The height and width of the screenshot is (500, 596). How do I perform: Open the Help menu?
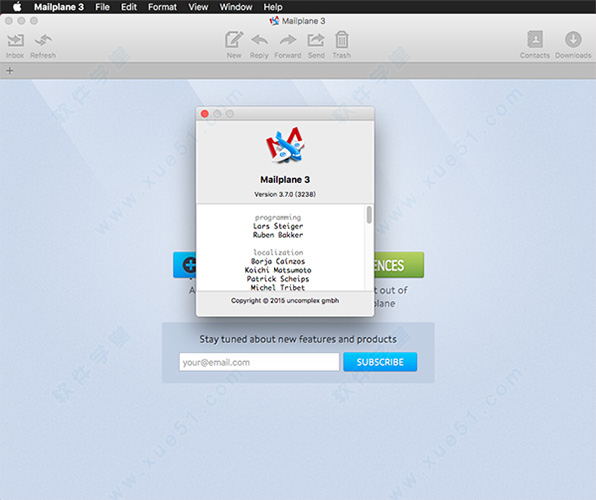273,7
